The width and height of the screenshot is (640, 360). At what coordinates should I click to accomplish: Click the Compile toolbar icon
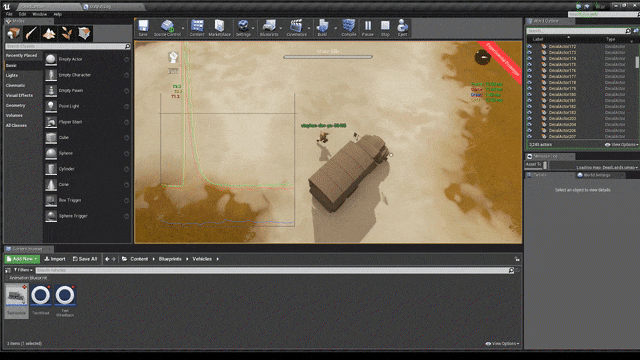point(349,28)
